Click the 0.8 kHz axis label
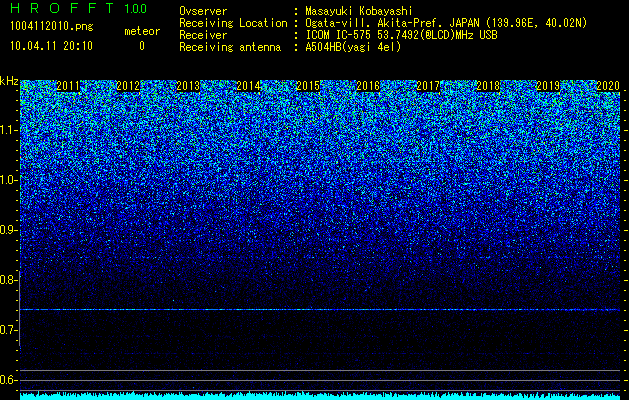The height and width of the screenshot is (400, 629). pos(8,280)
